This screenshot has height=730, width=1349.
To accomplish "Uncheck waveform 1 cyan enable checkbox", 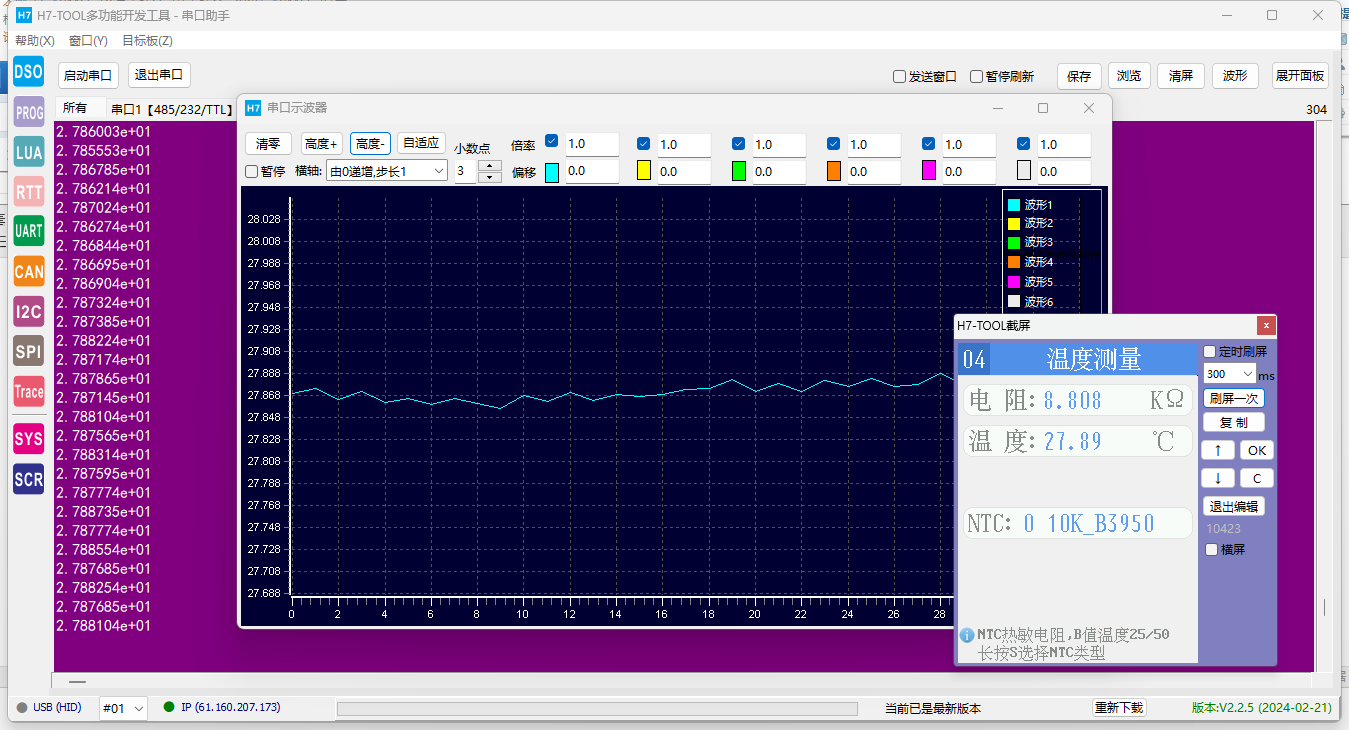I will (551, 143).
